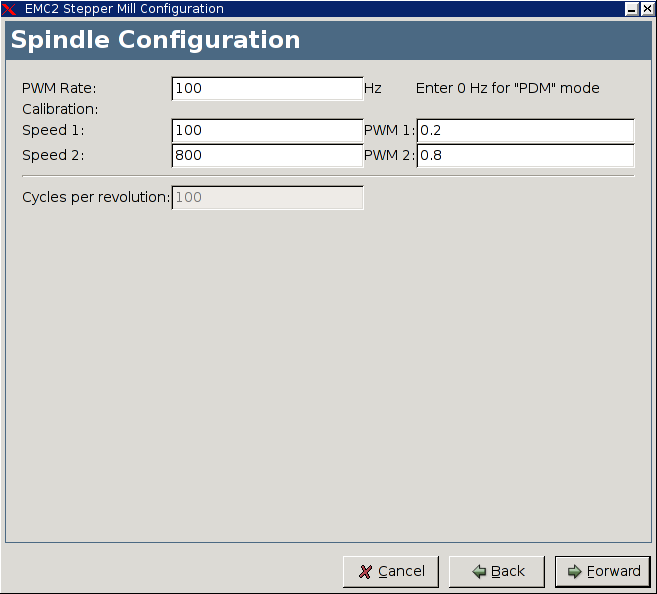Proceed Forward to the next page
The height and width of the screenshot is (594, 657).
click(603, 572)
